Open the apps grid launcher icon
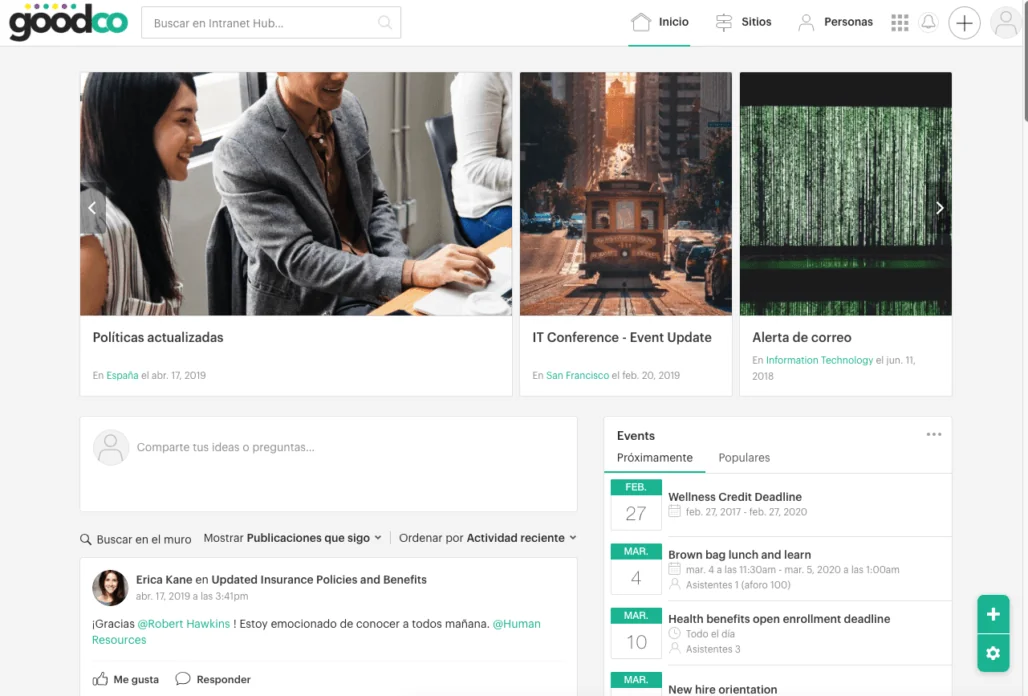 click(x=900, y=23)
